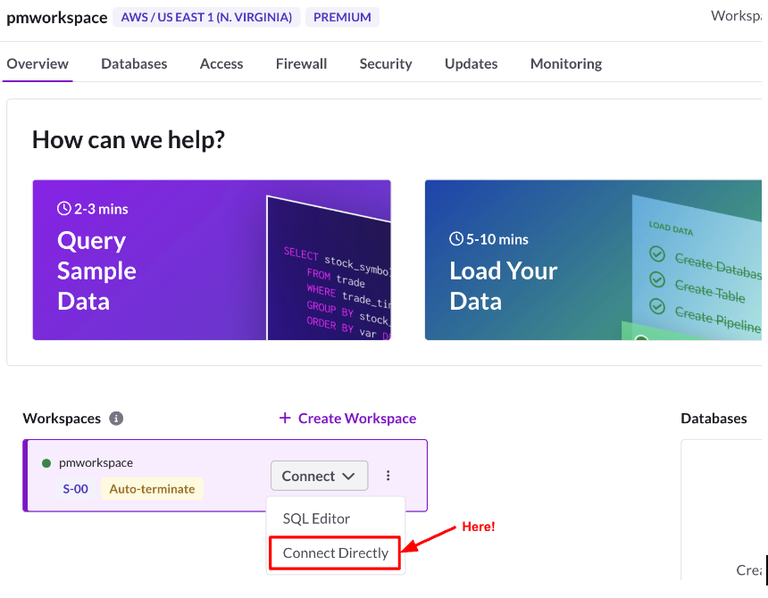Switch to the Databases tab
768x598 pixels.
[x=134, y=64]
